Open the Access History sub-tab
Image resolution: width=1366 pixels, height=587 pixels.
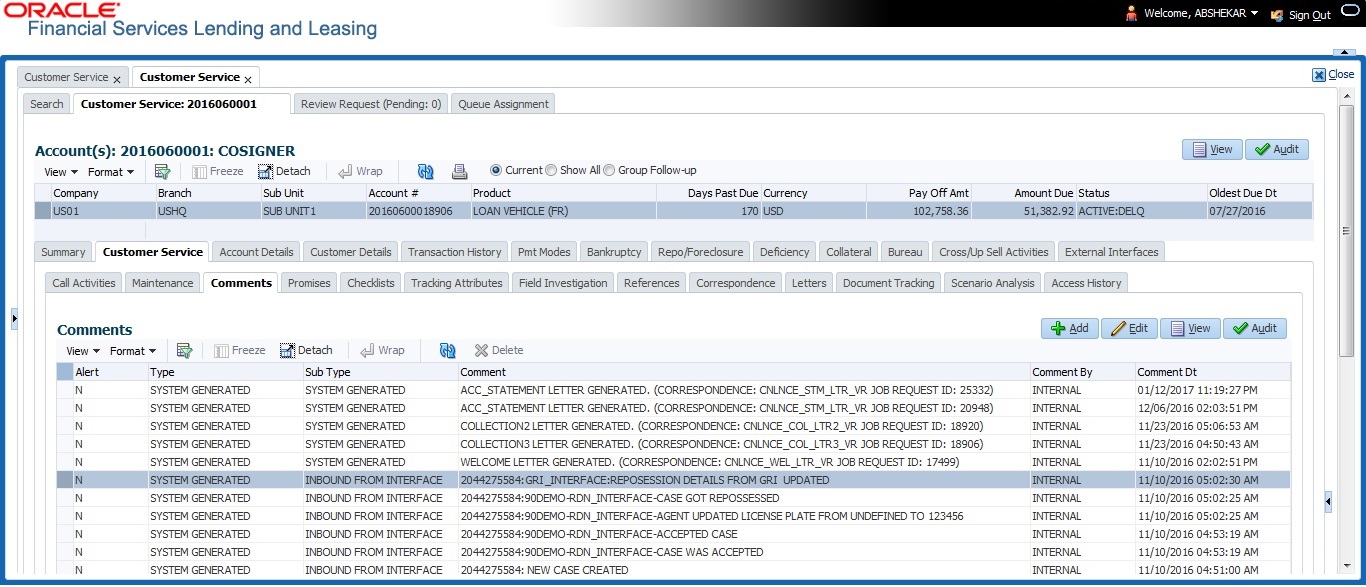coord(1086,283)
